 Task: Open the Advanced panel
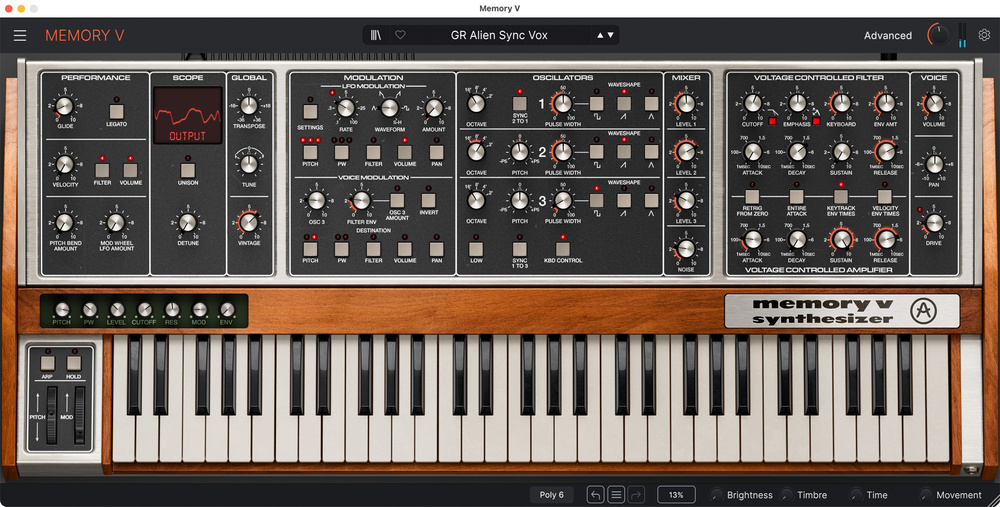(887, 36)
